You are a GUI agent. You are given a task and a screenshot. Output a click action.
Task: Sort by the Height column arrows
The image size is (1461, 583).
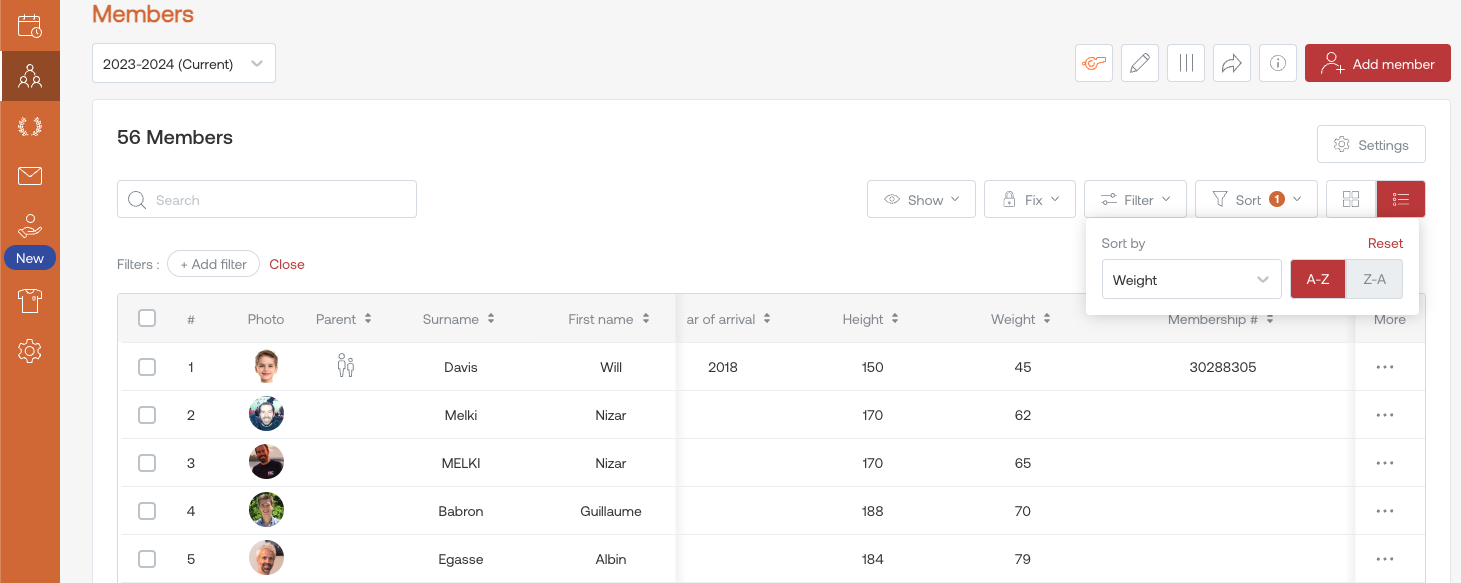pos(895,319)
